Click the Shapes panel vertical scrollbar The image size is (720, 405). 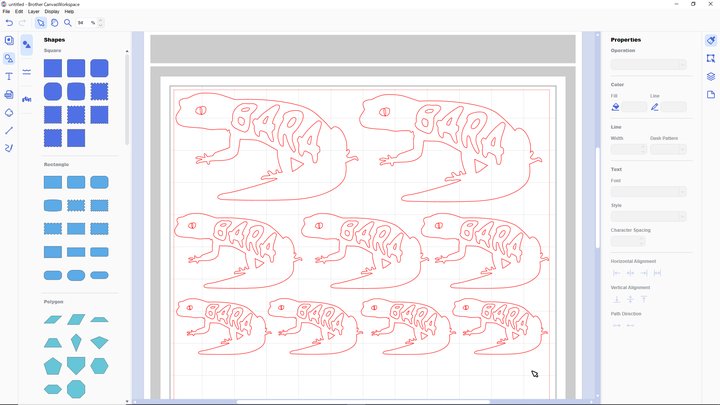(127, 101)
